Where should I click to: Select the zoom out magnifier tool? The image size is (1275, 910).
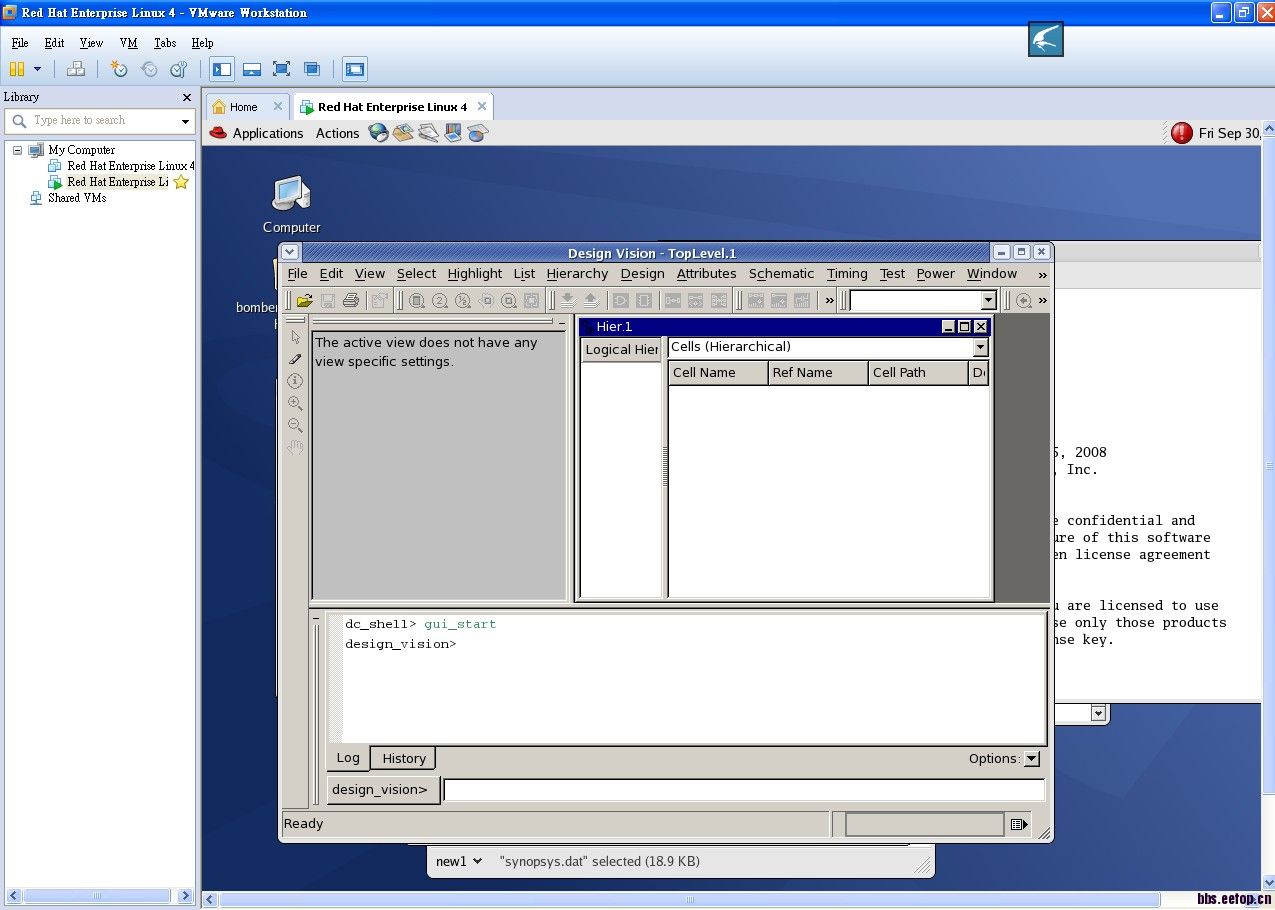click(295, 425)
